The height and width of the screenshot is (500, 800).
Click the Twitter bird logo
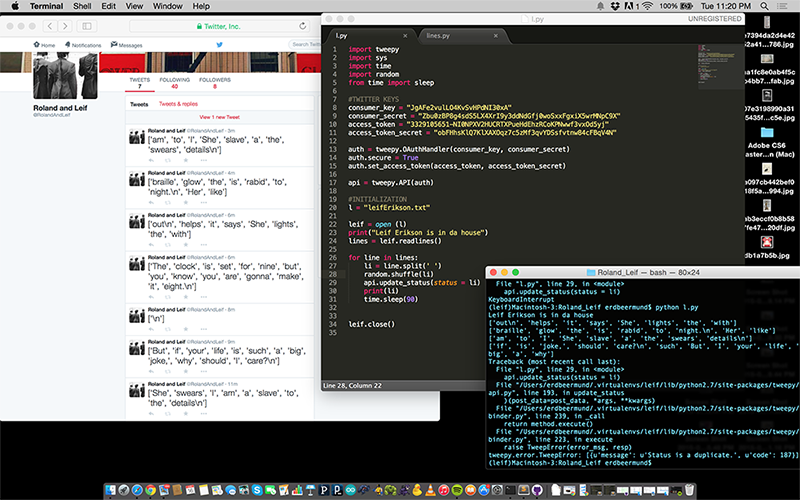point(219,45)
